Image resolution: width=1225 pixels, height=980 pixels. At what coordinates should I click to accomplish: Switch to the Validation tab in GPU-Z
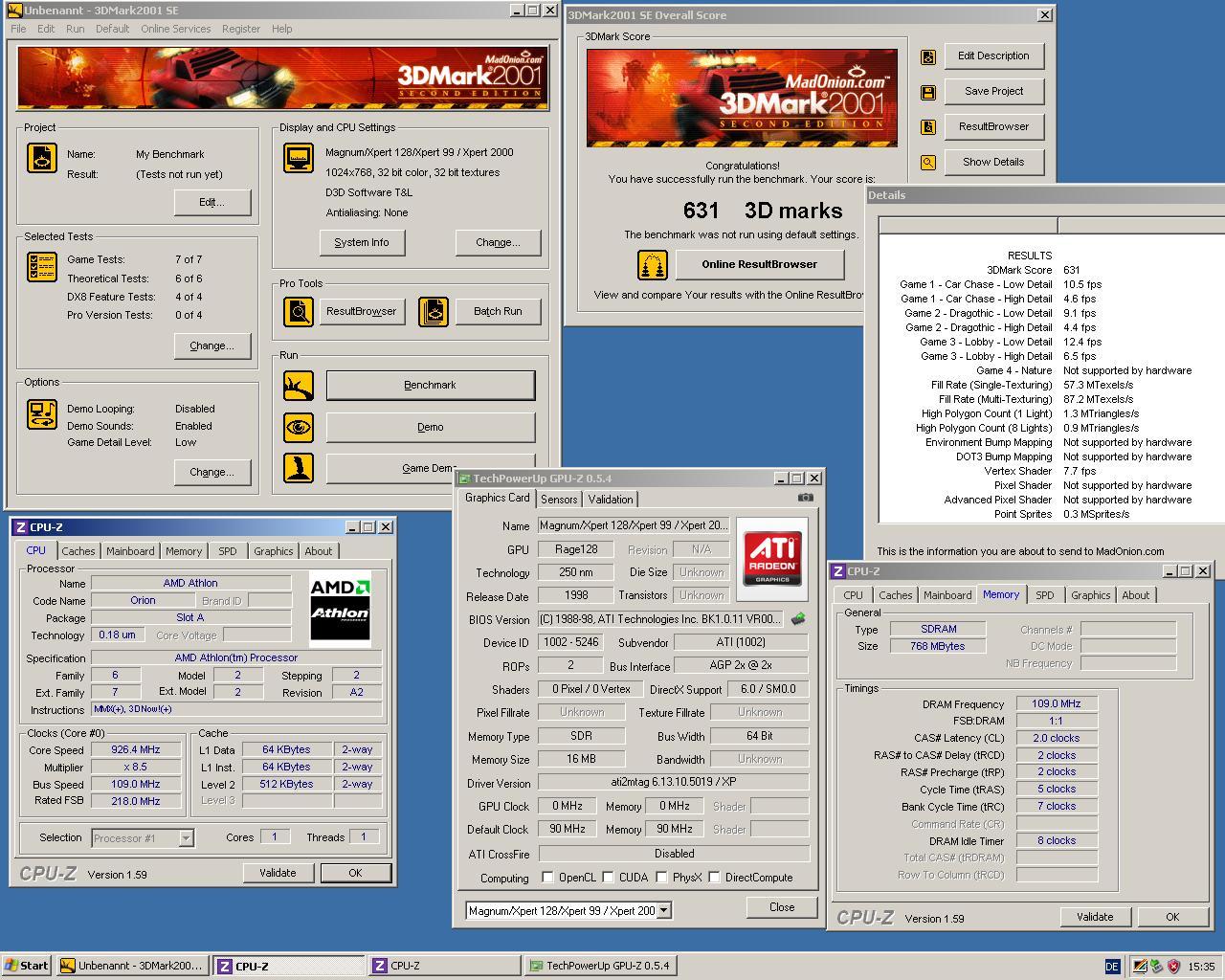[x=611, y=500]
